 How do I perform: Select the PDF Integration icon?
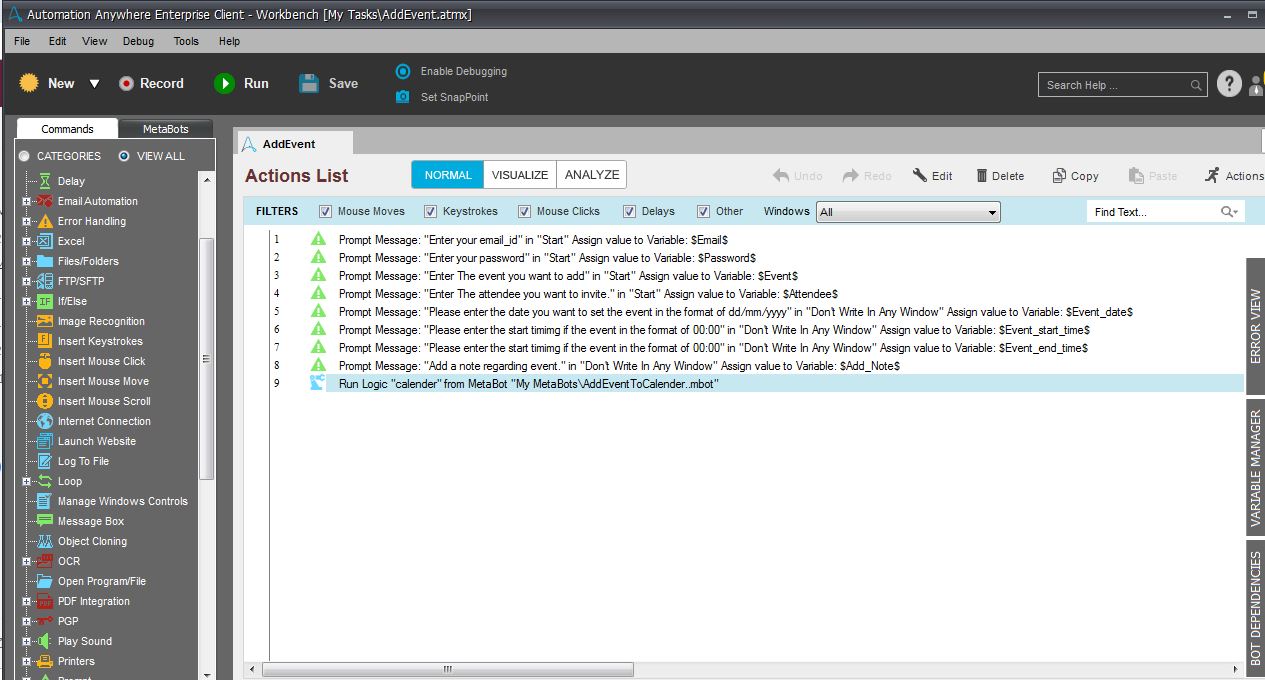point(45,601)
